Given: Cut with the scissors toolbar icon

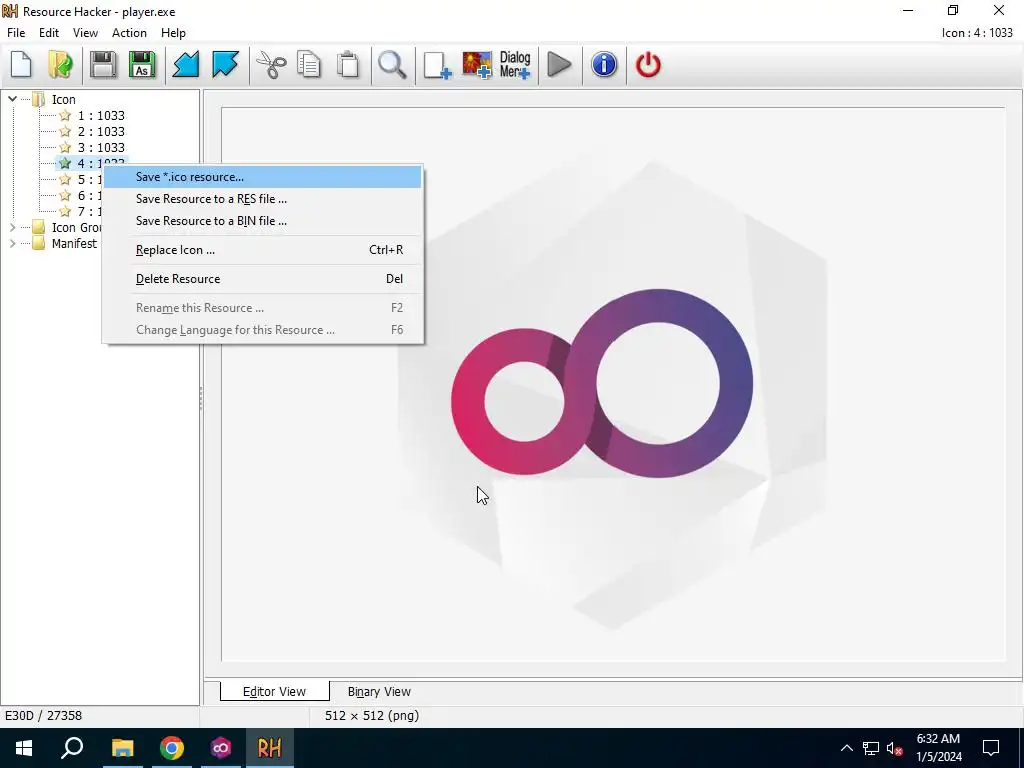Looking at the screenshot, I should [270, 65].
